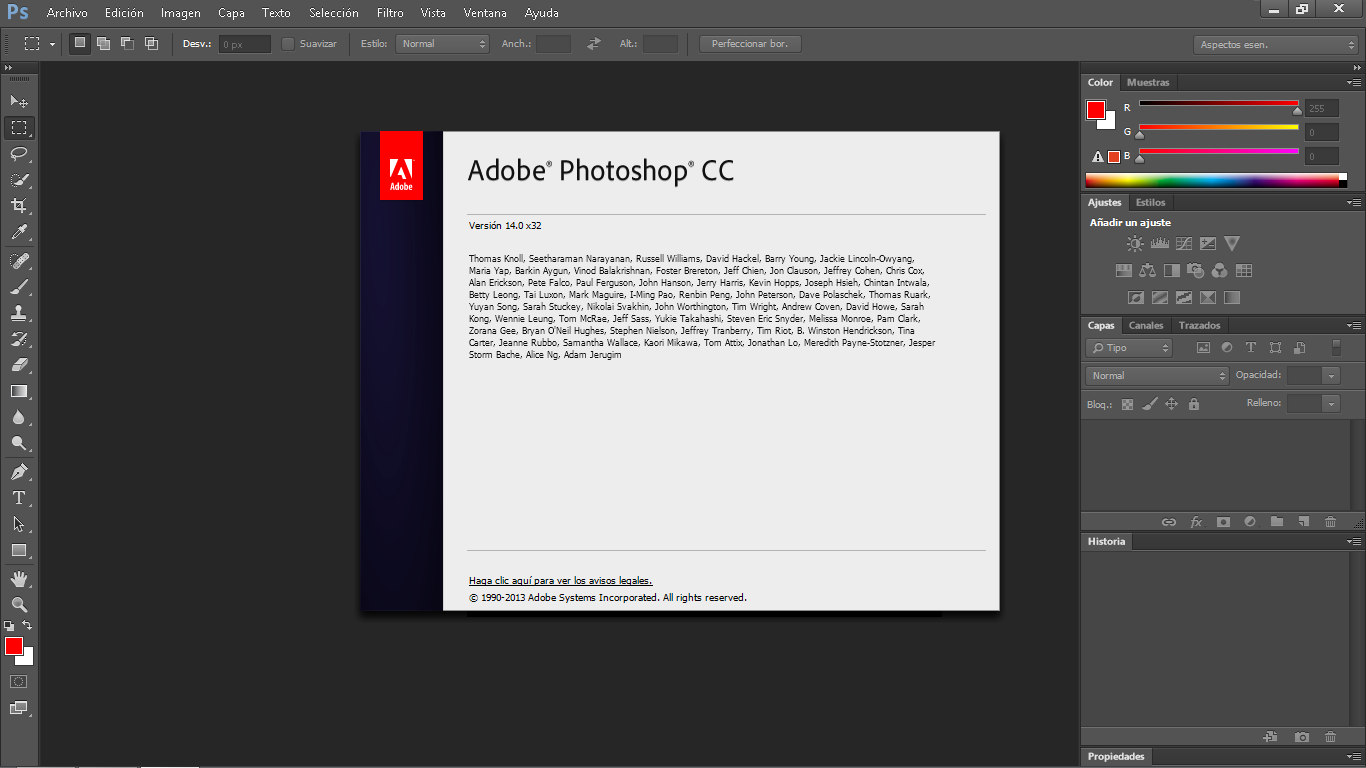This screenshot has height=768, width=1366.
Task: Select the Horizontal Type tool
Action: pyautogui.click(x=19, y=498)
